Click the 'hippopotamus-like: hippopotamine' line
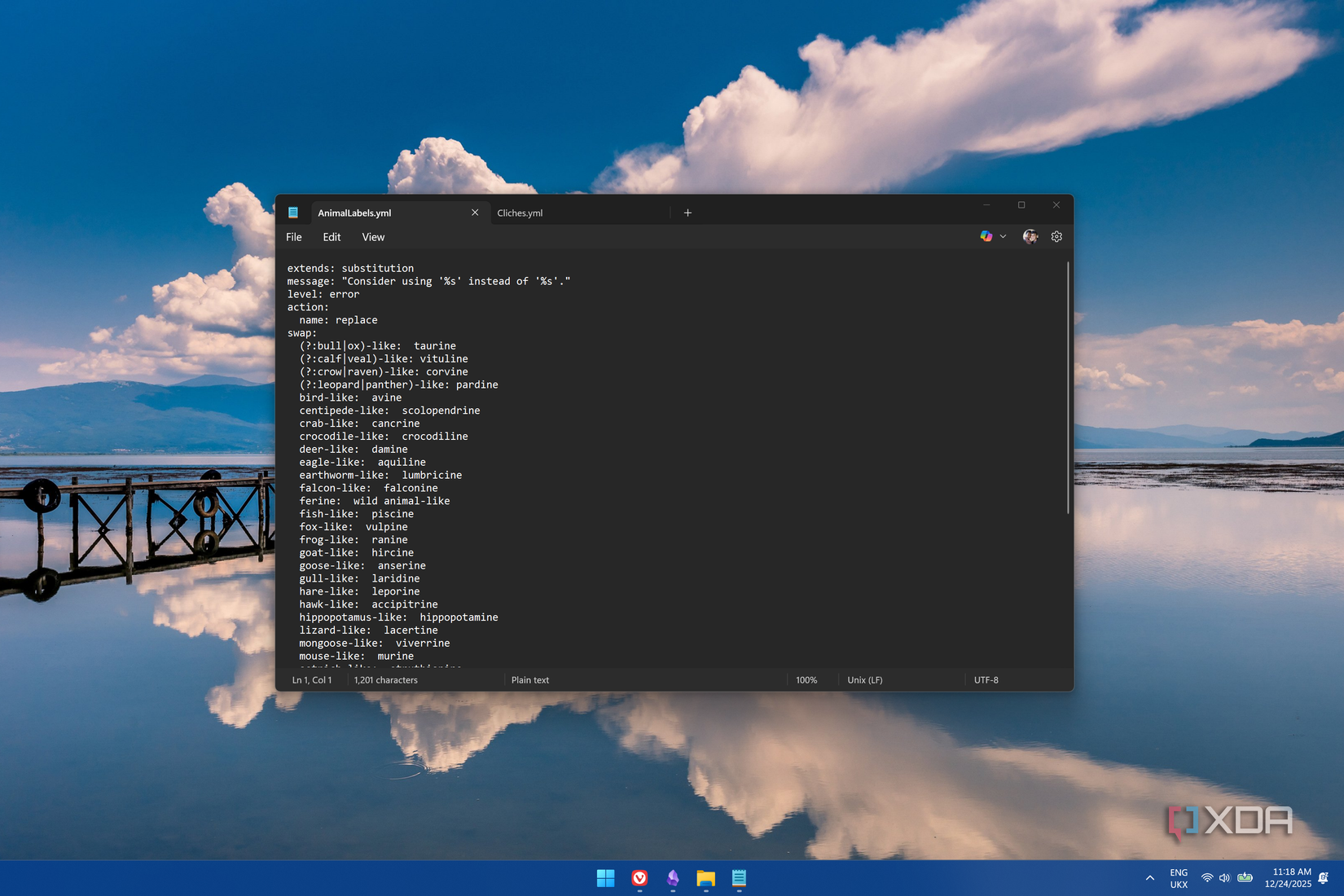The width and height of the screenshot is (1344, 896). click(398, 617)
